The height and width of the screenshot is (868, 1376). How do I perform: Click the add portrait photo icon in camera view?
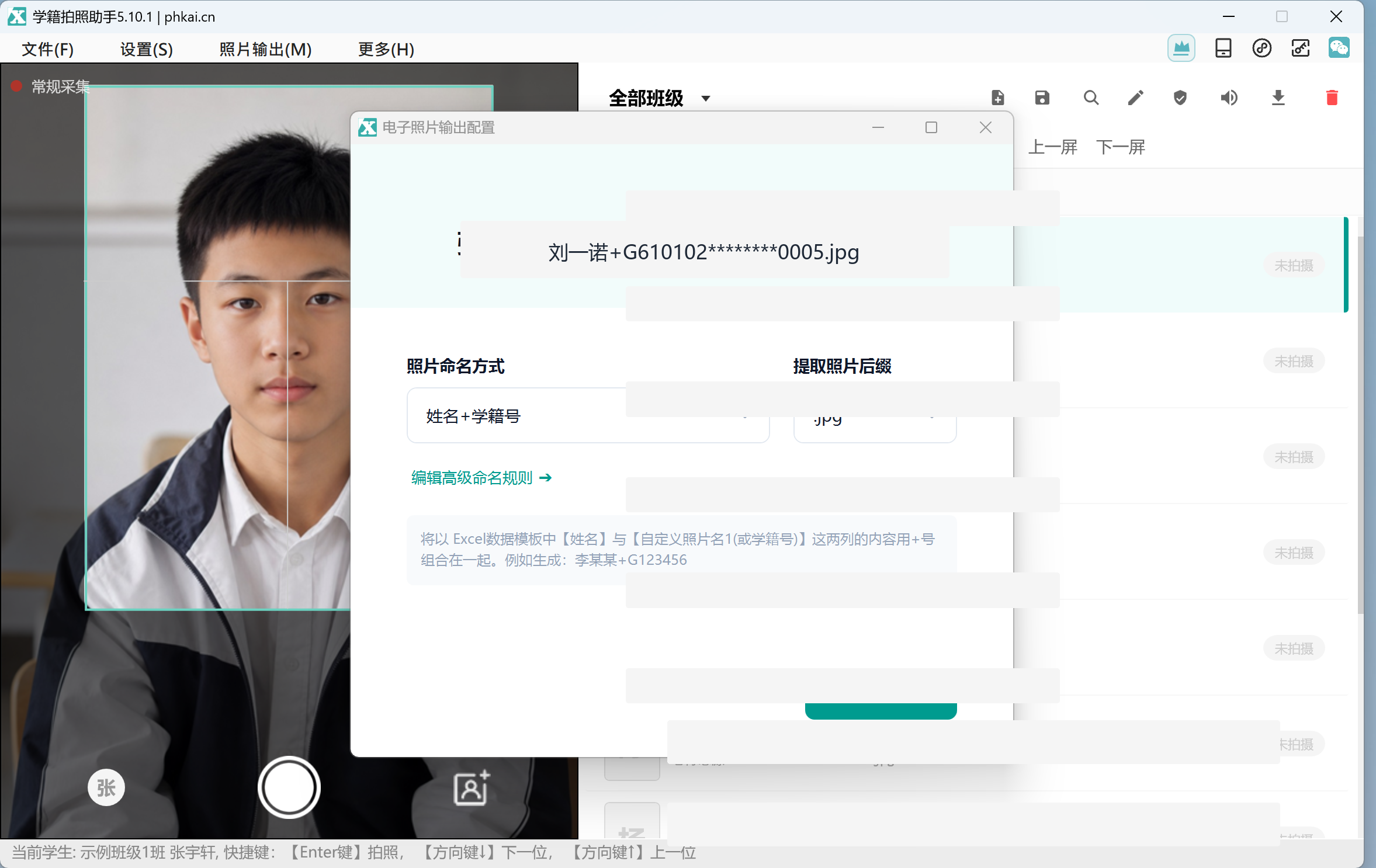[x=472, y=787]
